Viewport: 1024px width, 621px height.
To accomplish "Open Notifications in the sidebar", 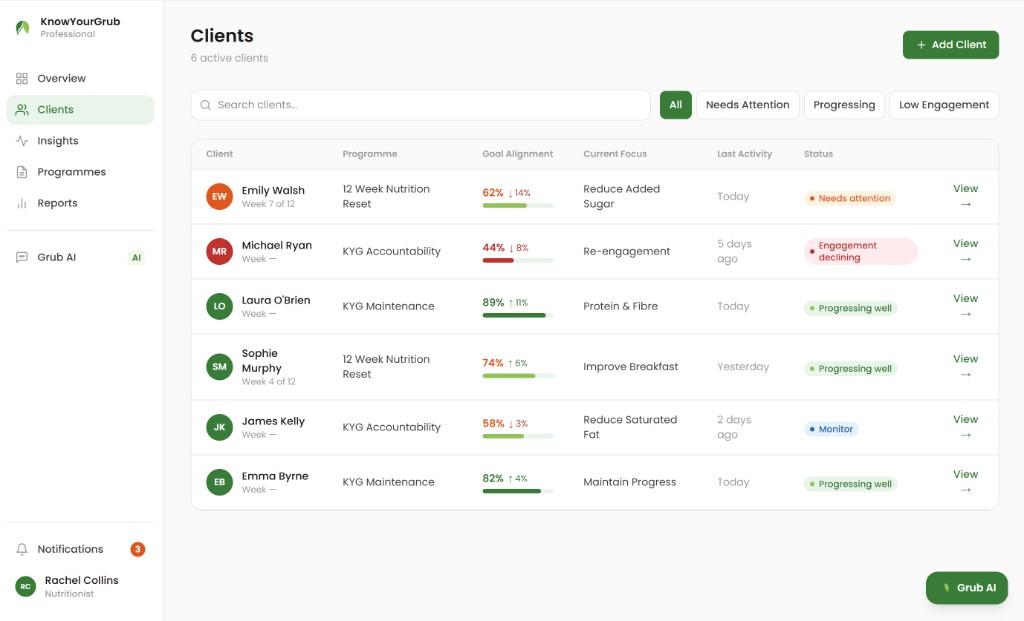I will pyautogui.click(x=80, y=549).
